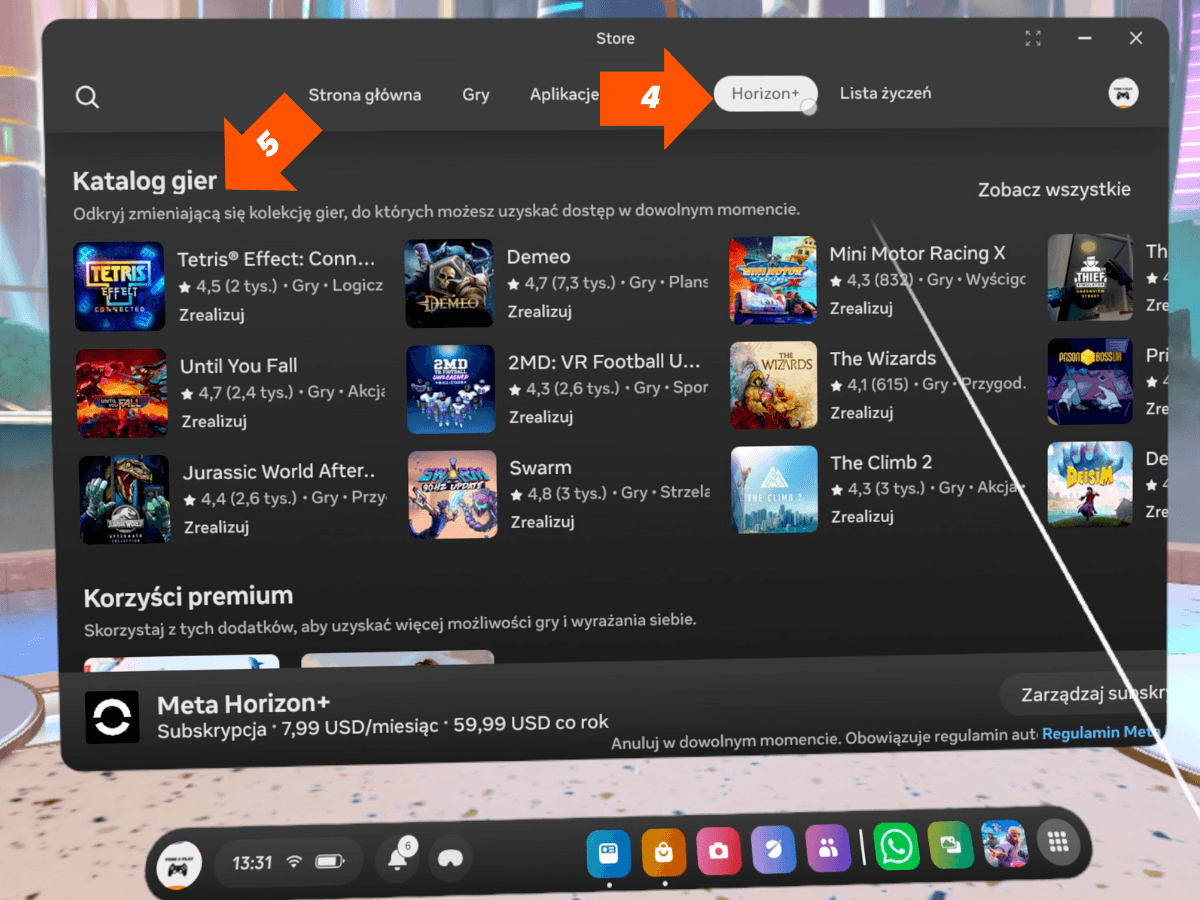
Task: Click the time and battery status panel
Action: (287, 861)
